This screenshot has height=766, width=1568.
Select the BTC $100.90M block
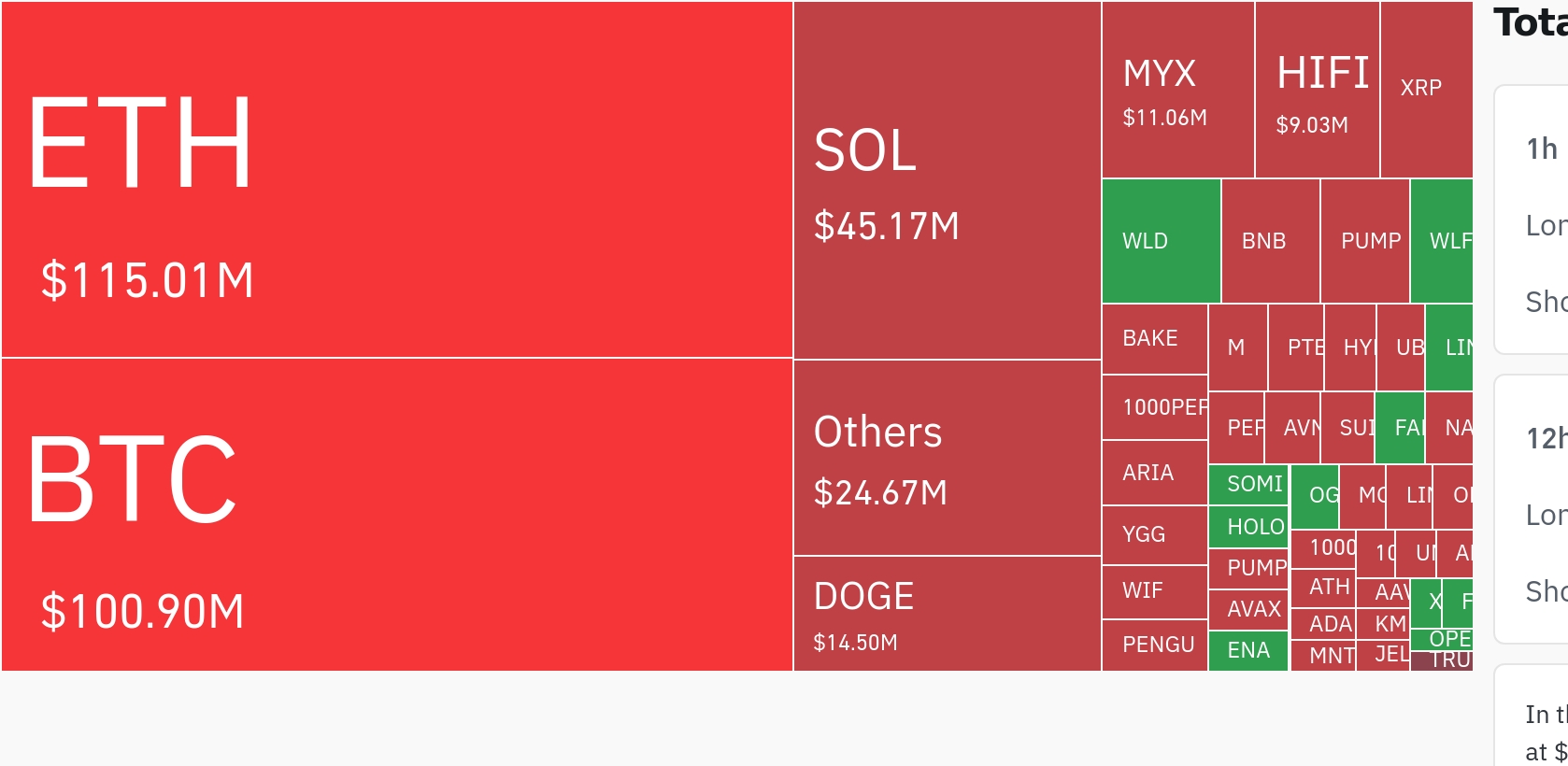(x=397, y=514)
